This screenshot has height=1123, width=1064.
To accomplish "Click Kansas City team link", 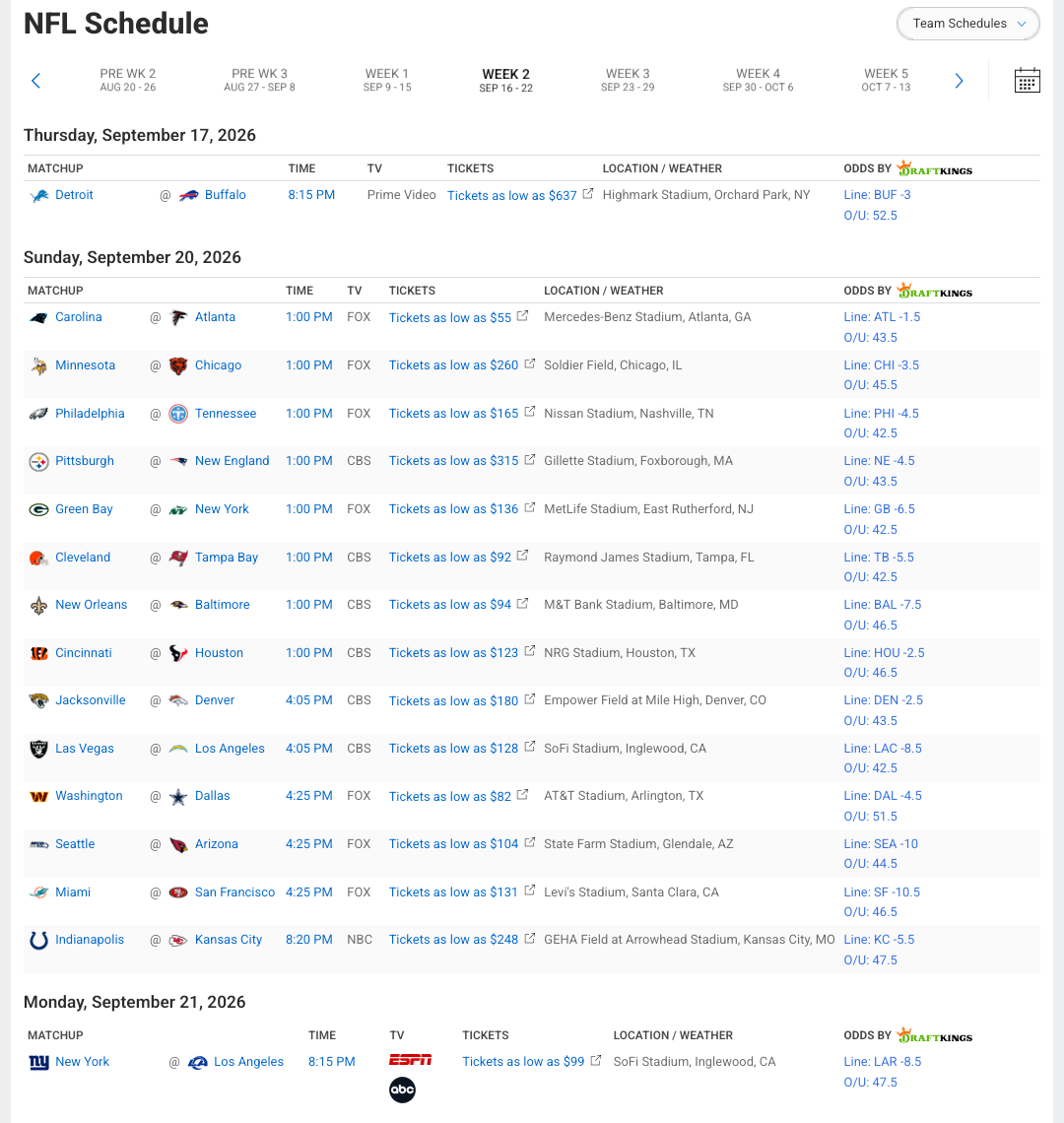I will click(229, 940).
